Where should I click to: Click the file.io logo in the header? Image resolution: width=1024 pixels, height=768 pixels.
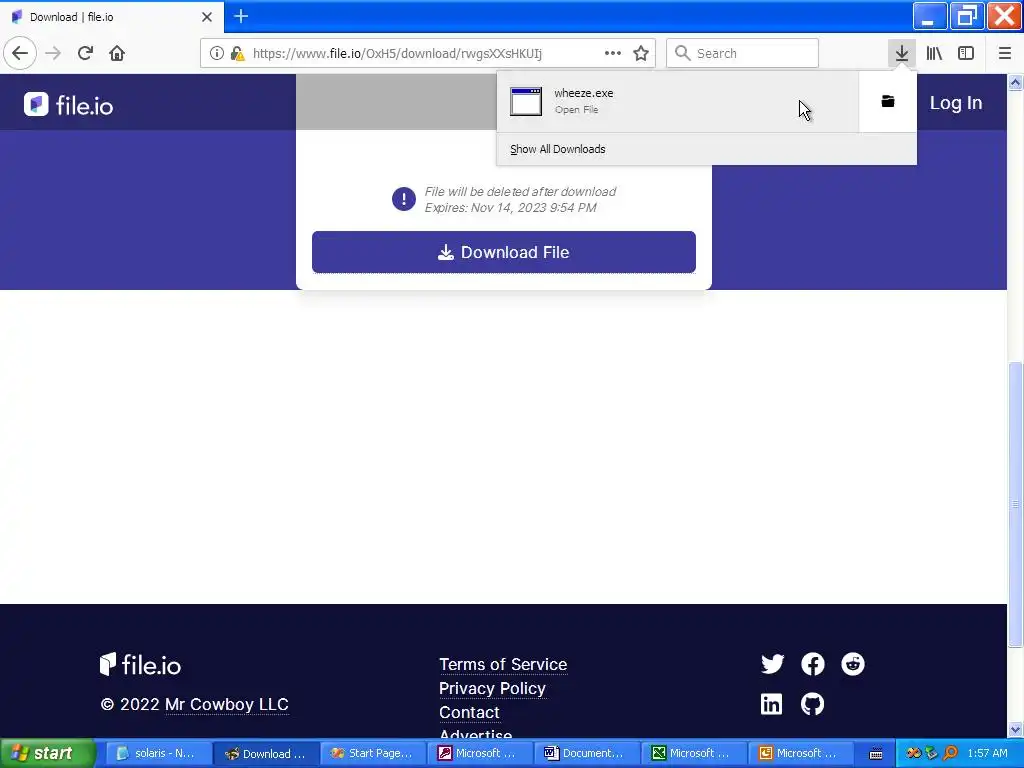[x=69, y=104]
